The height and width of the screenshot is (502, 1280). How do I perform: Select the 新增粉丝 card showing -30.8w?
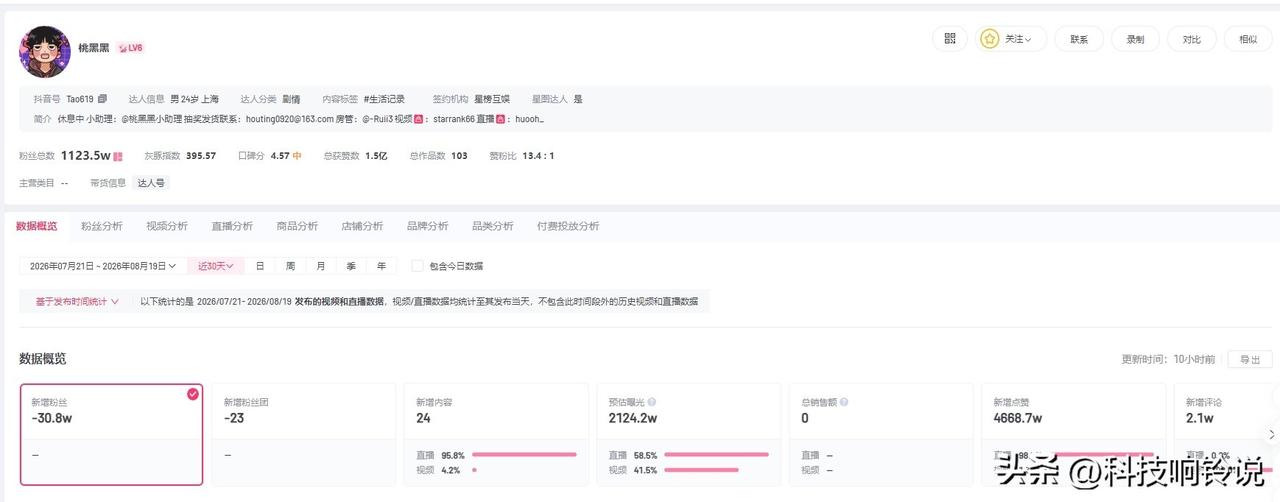(x=111, y=435)
